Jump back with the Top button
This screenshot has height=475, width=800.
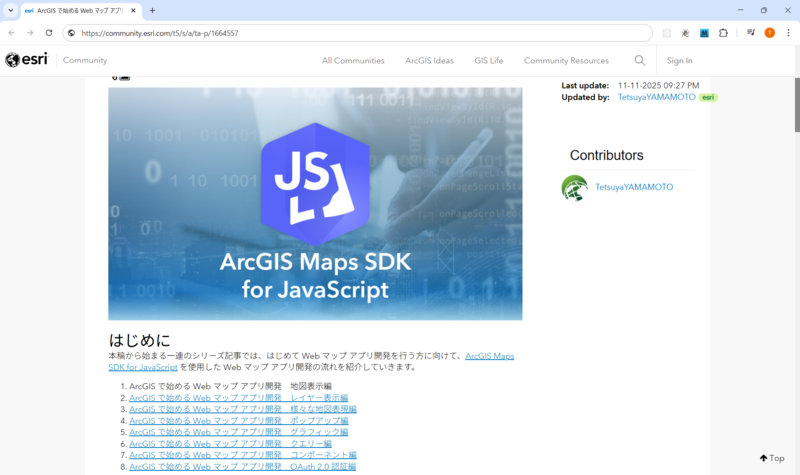(x=772, y=458)
